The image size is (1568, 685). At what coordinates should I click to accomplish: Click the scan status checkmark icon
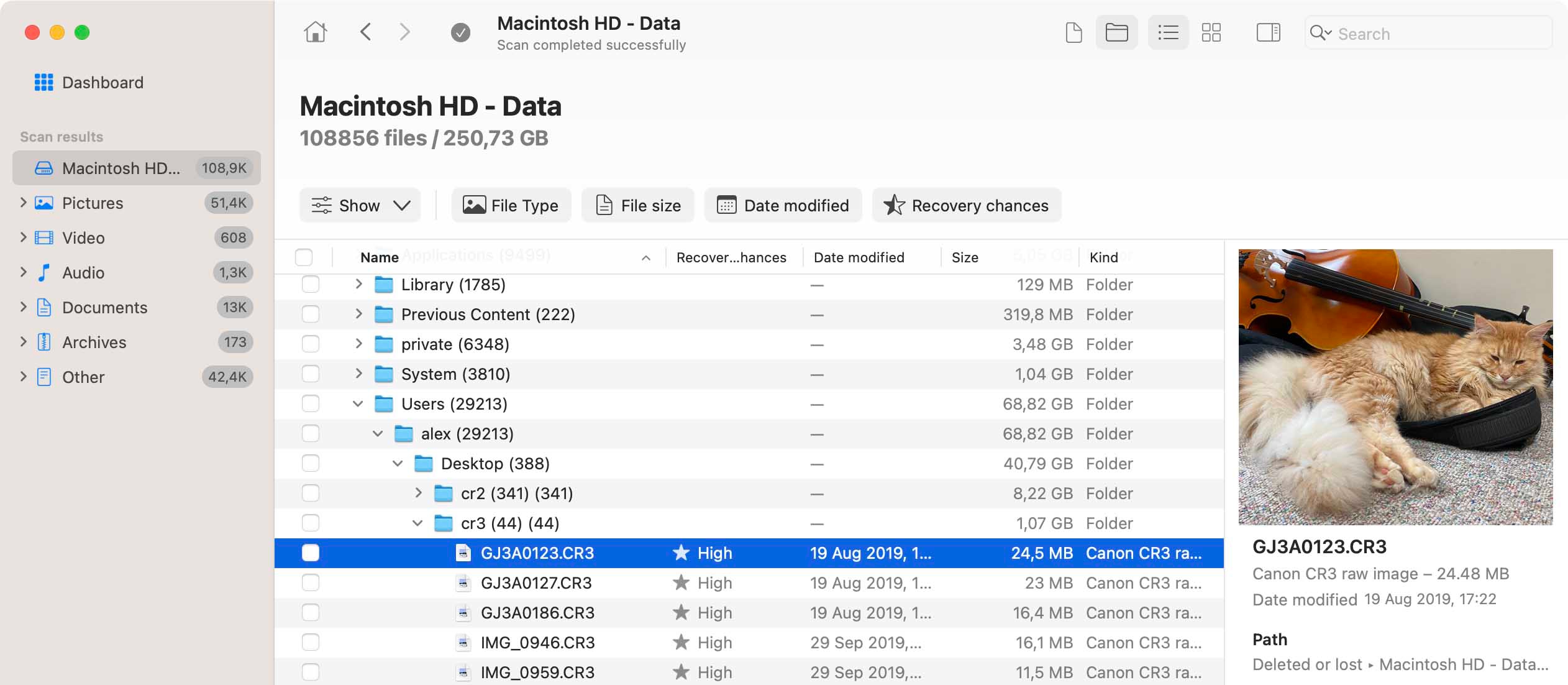[460, 32]
